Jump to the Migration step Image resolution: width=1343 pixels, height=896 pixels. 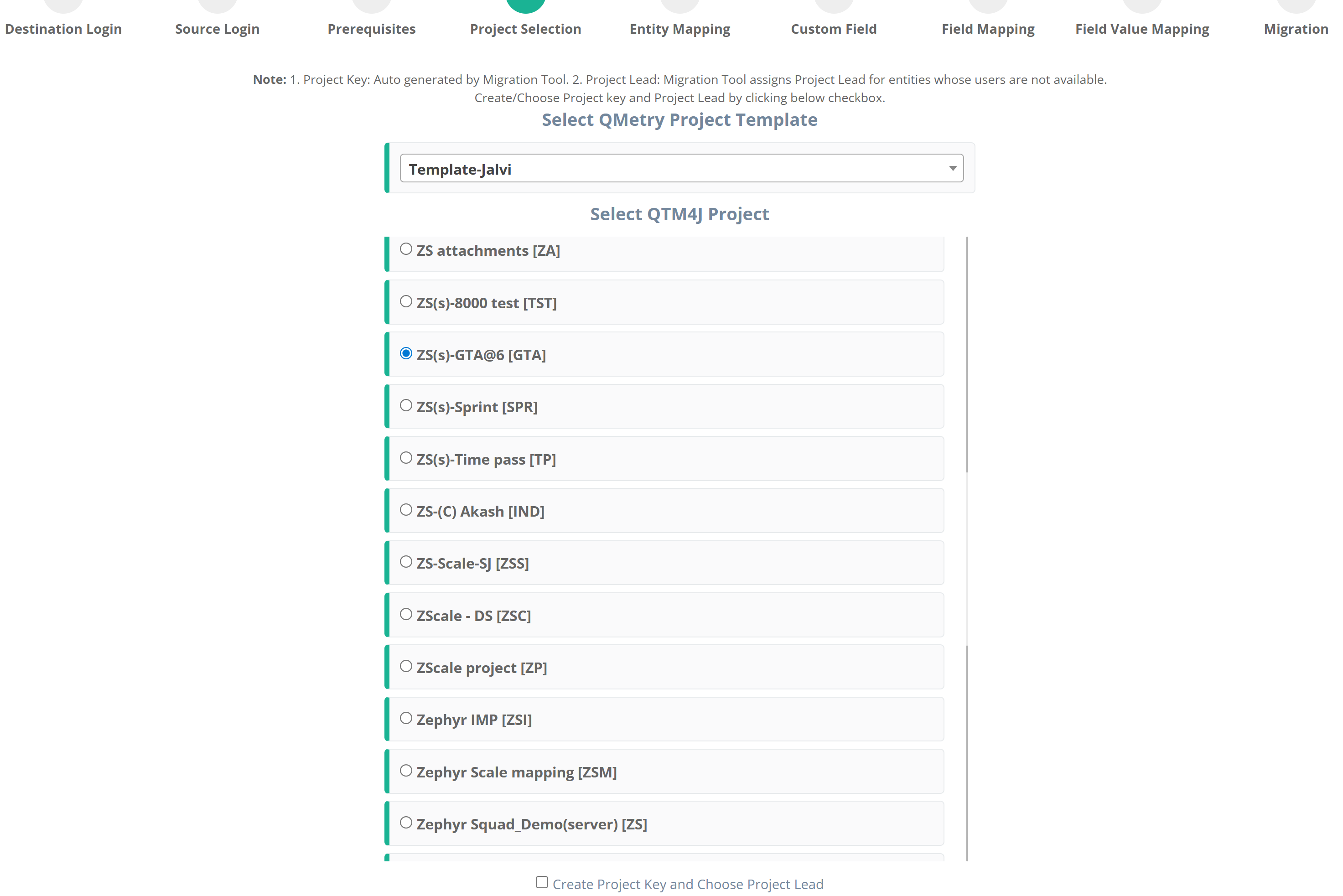1296,29
